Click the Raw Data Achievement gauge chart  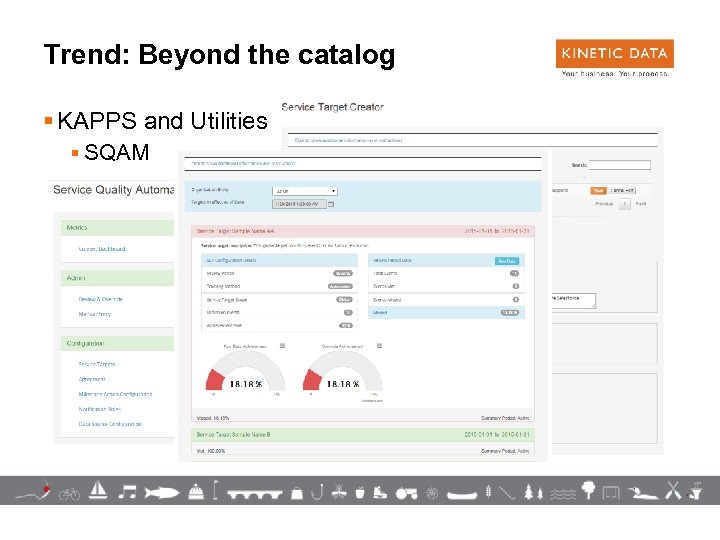(x=246, y=371)
